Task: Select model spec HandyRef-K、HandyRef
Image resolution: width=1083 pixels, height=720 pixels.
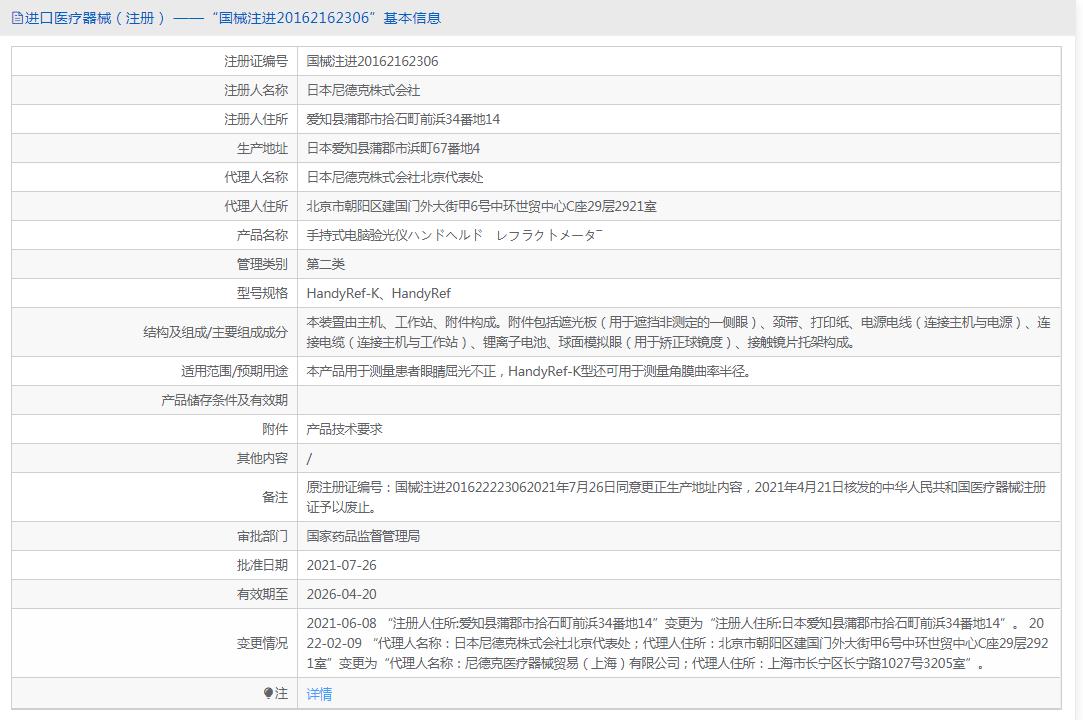Action: tap(378, 294)
